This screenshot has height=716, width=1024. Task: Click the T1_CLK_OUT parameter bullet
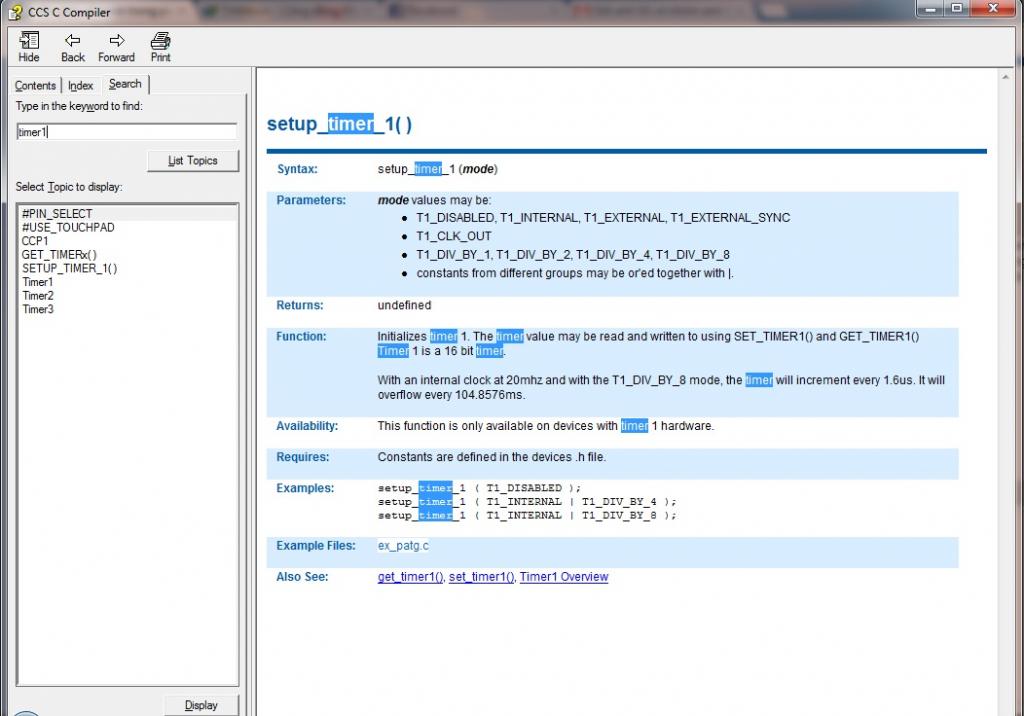point(454,236)
